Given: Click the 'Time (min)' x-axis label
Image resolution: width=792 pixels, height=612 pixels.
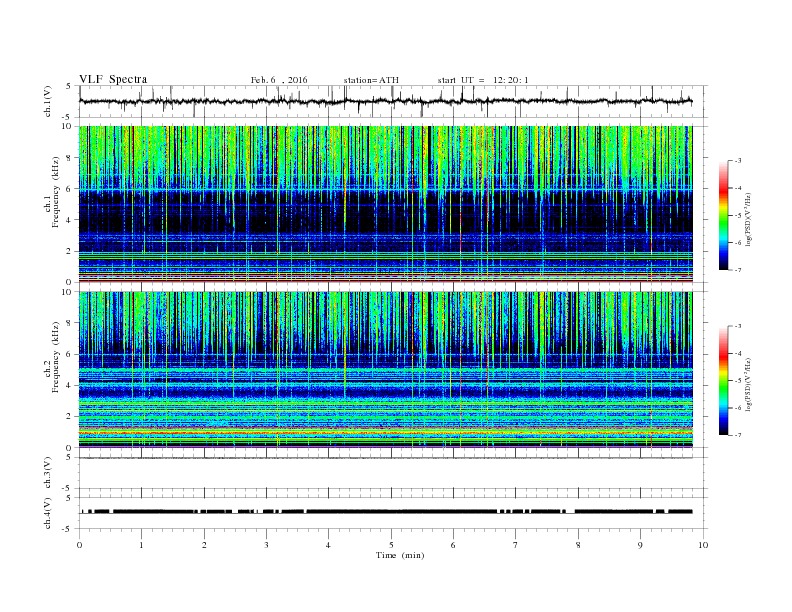Looking at the screenshot, I should click(400, 555).
